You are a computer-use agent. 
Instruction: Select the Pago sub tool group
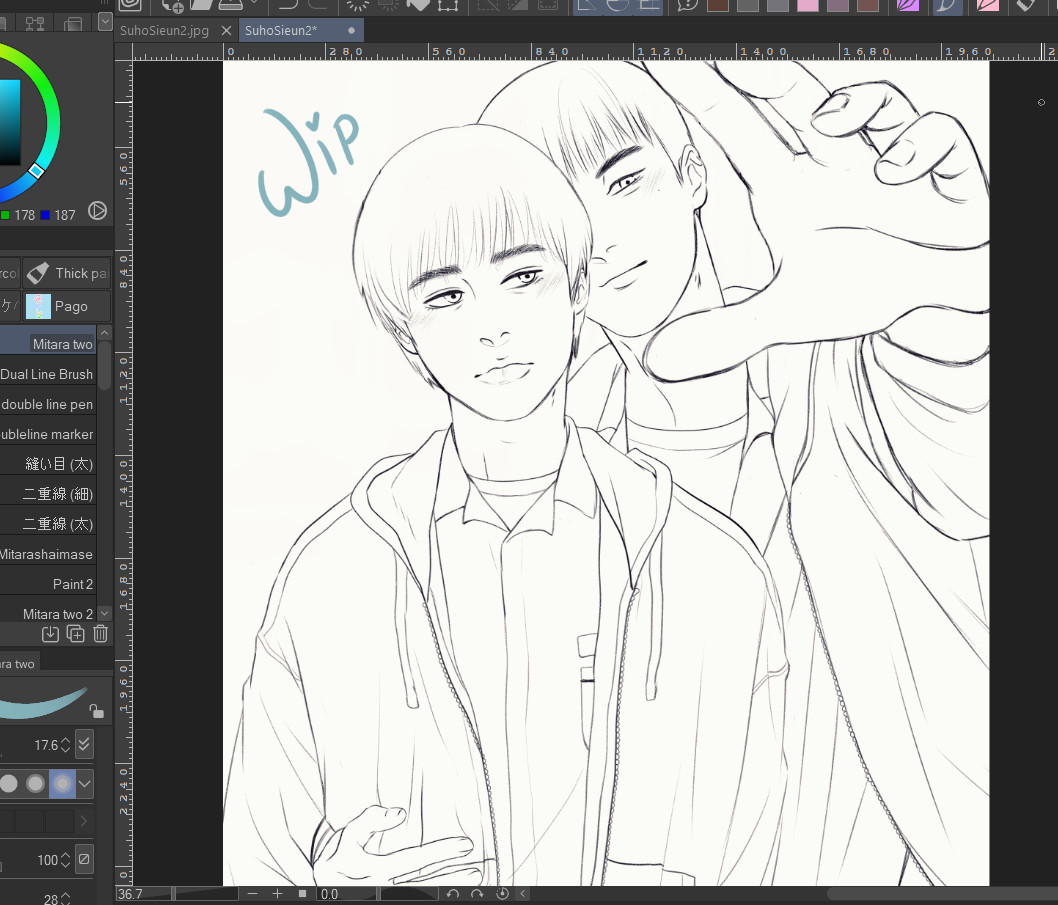pos(67,306)
